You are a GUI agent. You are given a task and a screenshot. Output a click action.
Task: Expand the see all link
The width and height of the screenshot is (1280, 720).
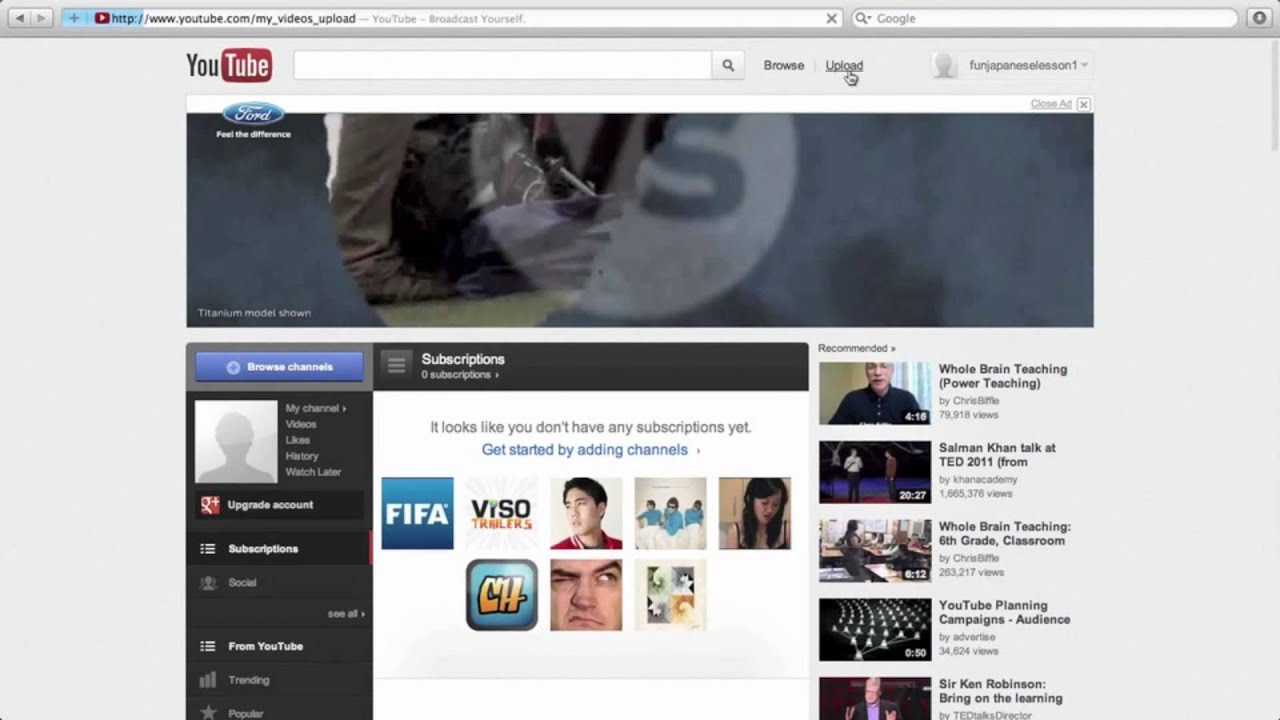coord(346,614)
